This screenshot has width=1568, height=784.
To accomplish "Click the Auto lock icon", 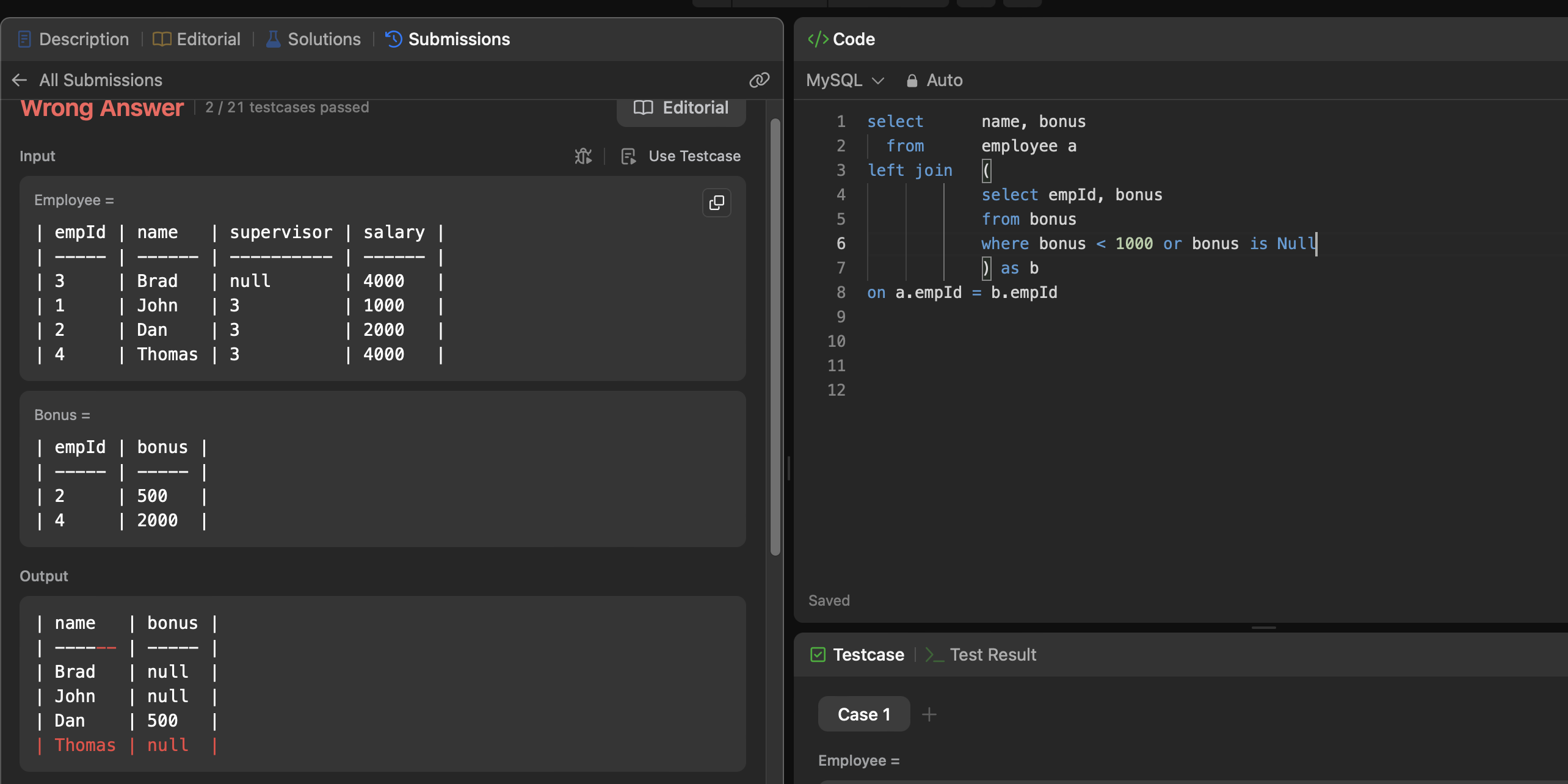I will click(912, 81).
